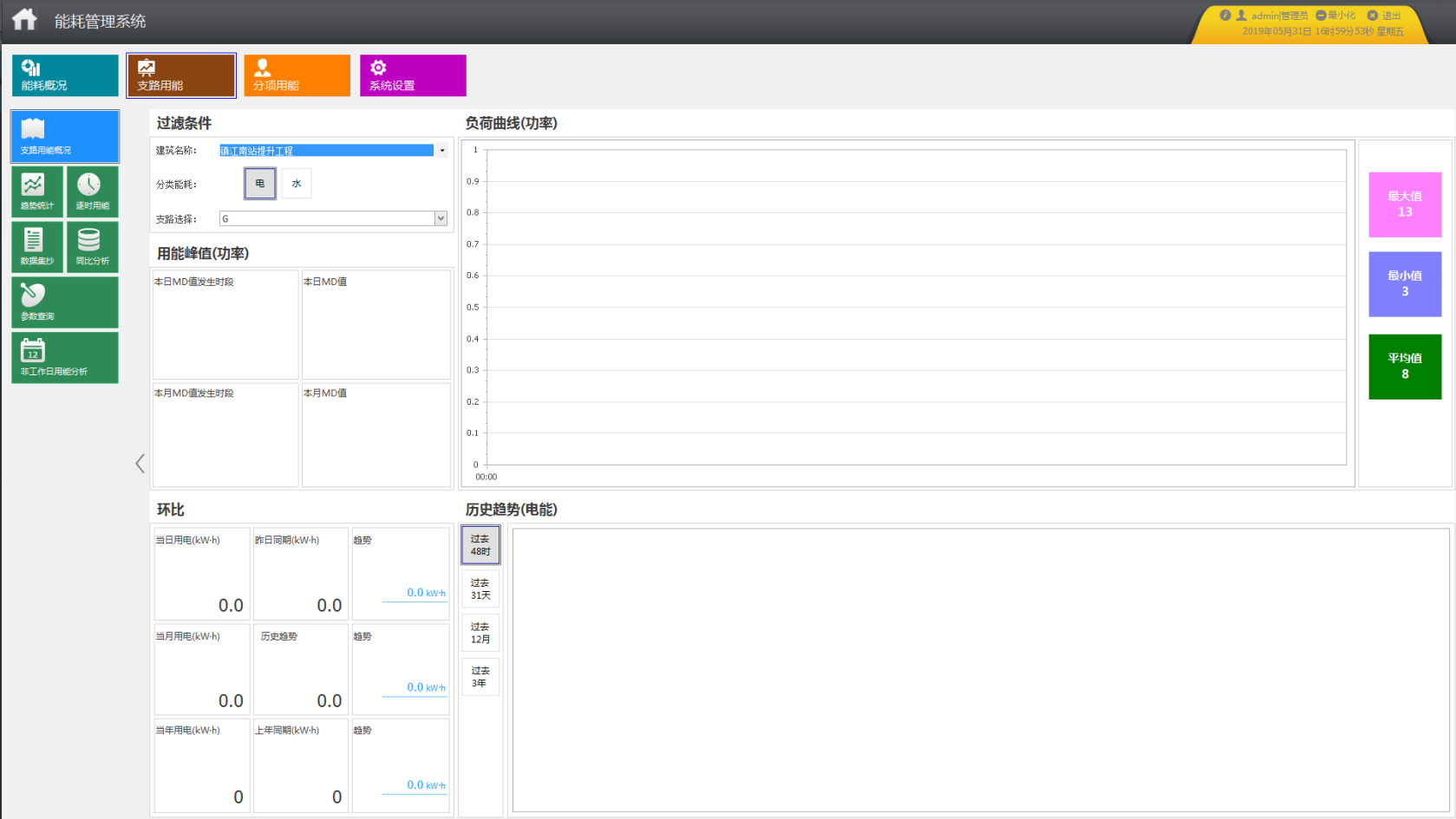Click 0.0 kW·h trend link beside 昨日同期
The height and width of the screenshot is (819, 1456).
[x=426, y=593]
